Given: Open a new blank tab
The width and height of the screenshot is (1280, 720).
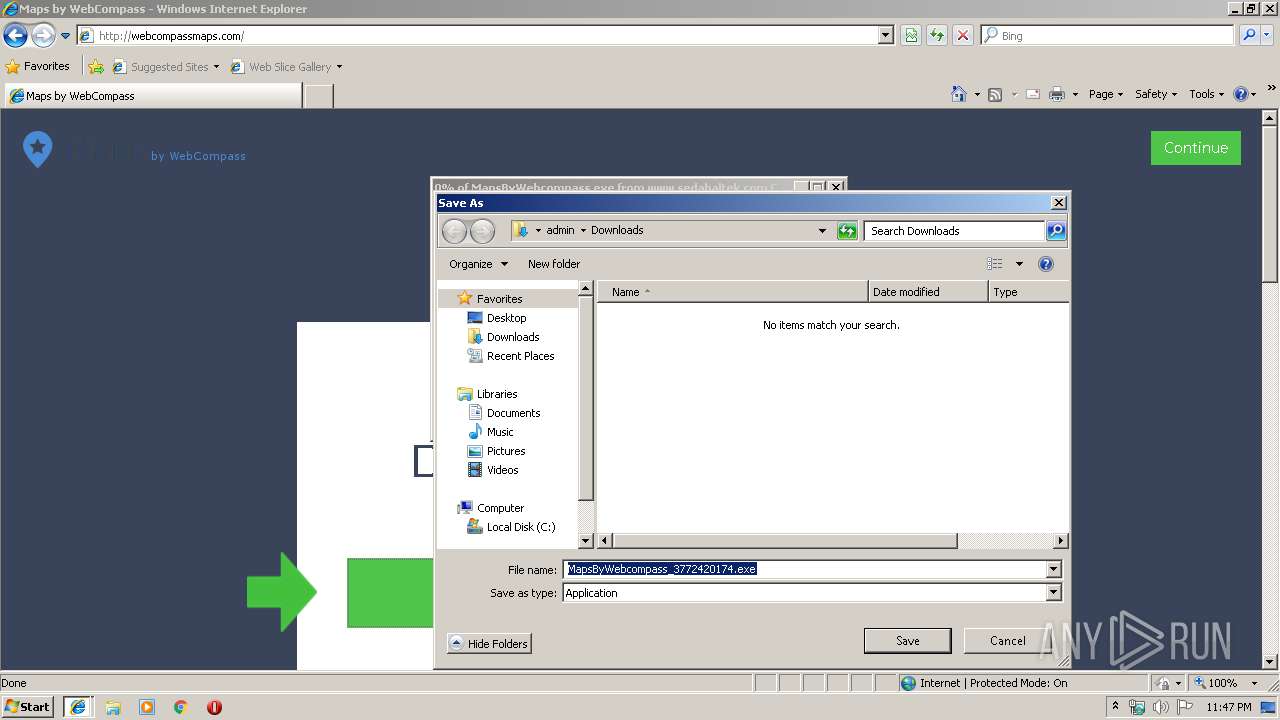Looking at the screenshot, I should click(x=318, y=96).
